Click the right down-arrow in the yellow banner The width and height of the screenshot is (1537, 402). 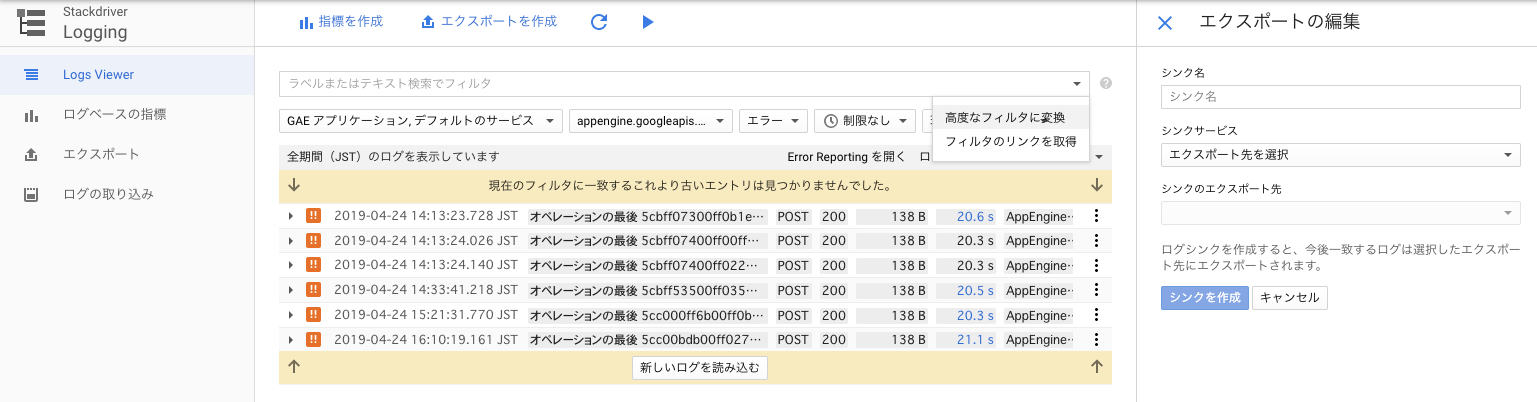coord(1097,185)
